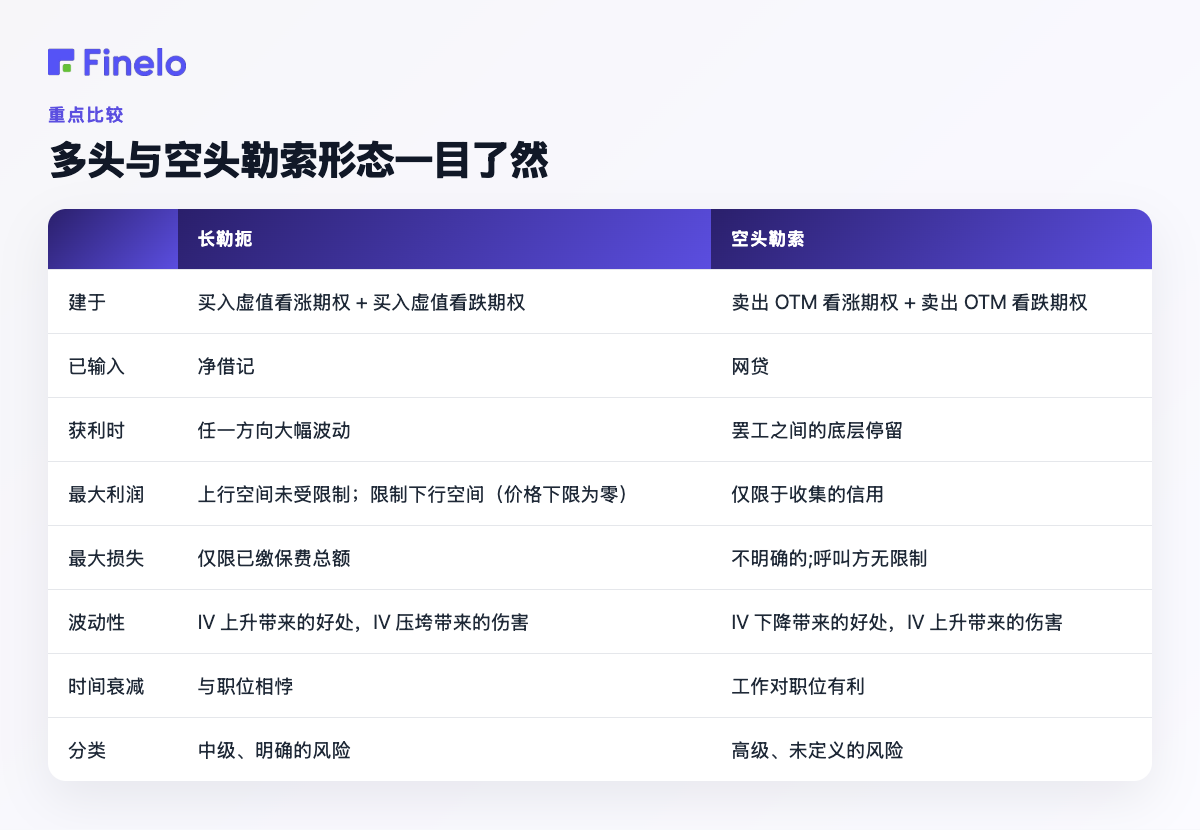Select the '分类' row label
This screenshot has width=1200, height=830.
87,750
